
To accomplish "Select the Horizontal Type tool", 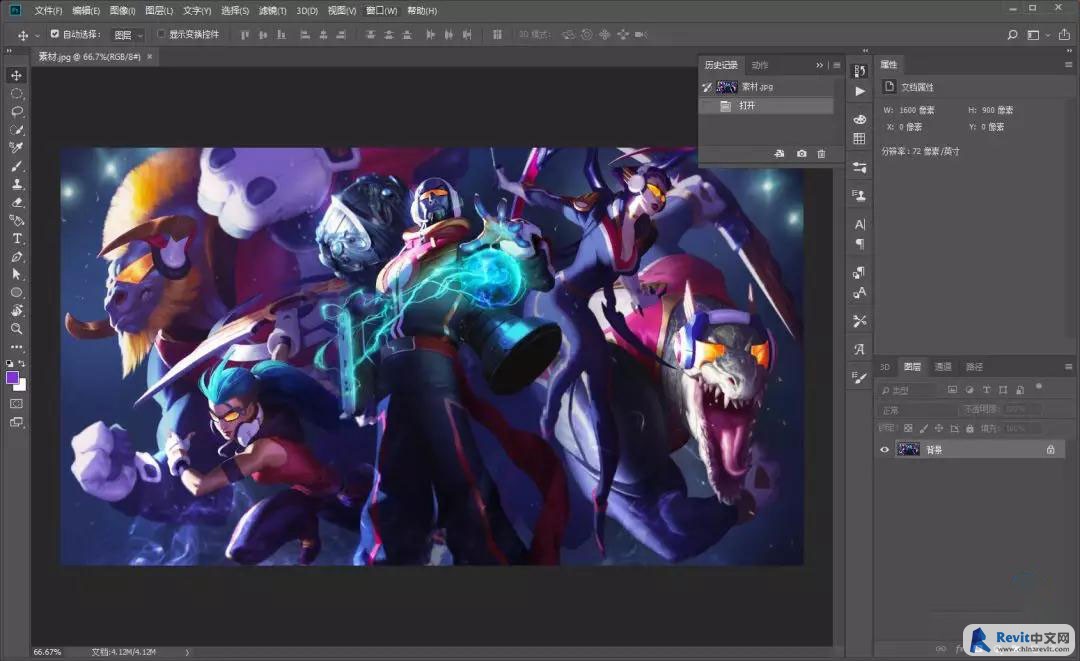I will point(17,238).
